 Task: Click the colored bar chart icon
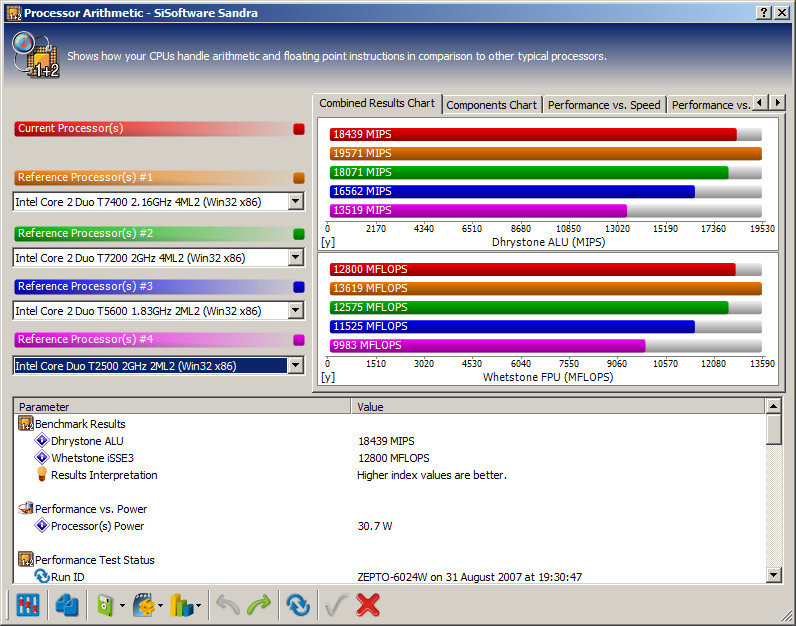[182, 605]
